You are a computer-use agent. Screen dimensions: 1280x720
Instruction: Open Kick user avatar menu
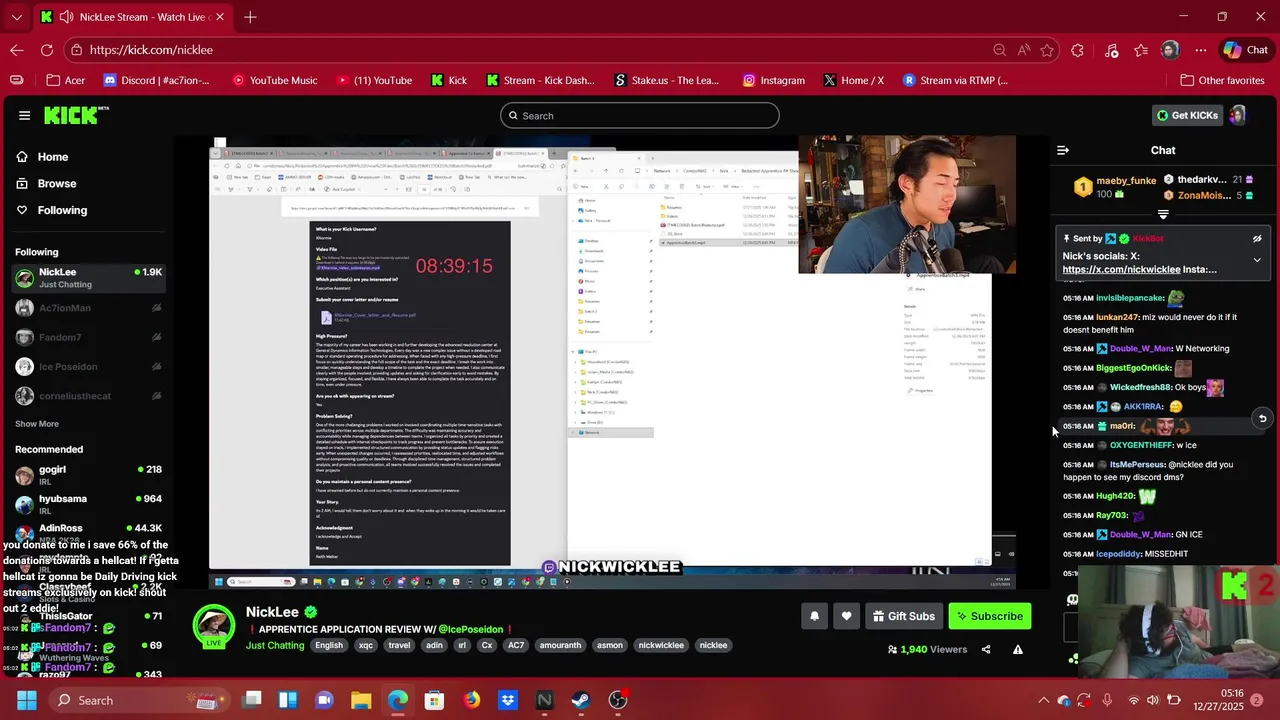(x=1238, y=115)
